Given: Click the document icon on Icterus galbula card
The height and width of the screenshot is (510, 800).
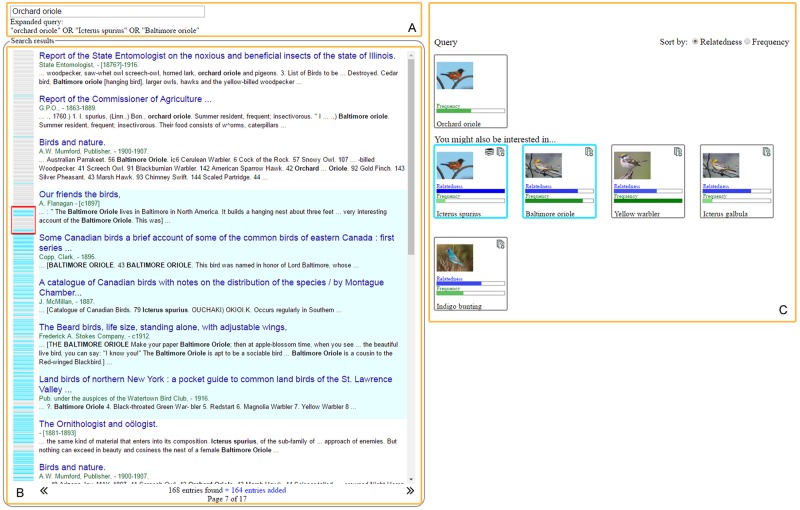Looking at the screenshot, I should pyautogui.click(x=766, y=151).
